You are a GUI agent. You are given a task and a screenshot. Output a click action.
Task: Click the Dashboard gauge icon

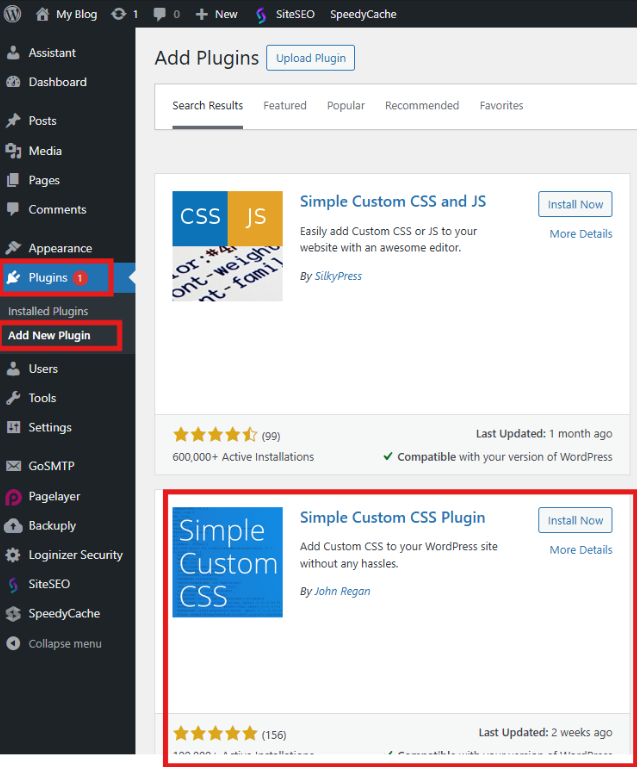[13, 82]
